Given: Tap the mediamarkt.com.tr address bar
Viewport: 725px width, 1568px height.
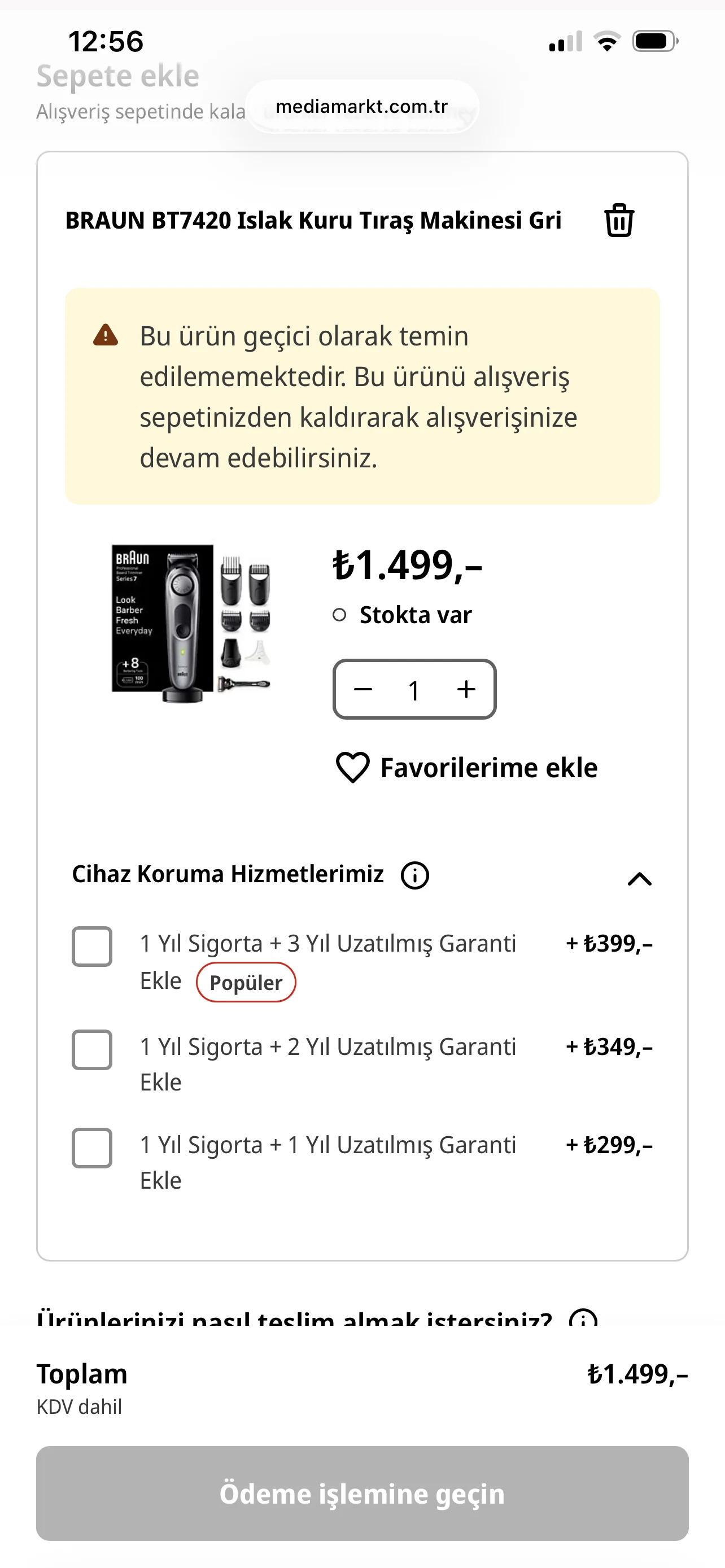Looking at the screenshot, I should pos(361,107).
